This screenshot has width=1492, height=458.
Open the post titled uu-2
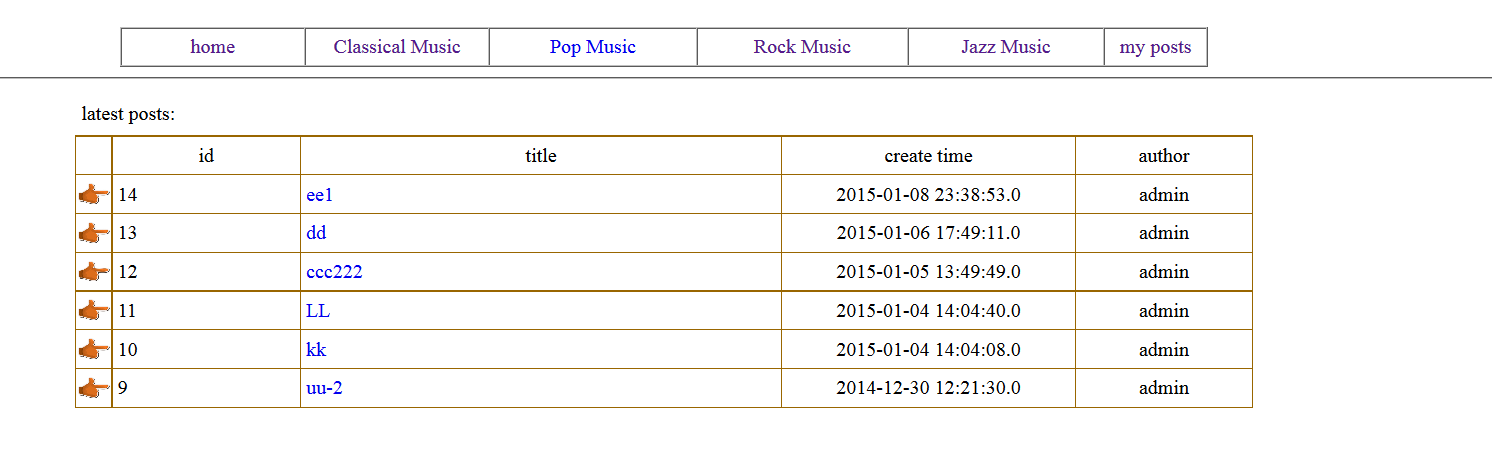click(324, 388)
